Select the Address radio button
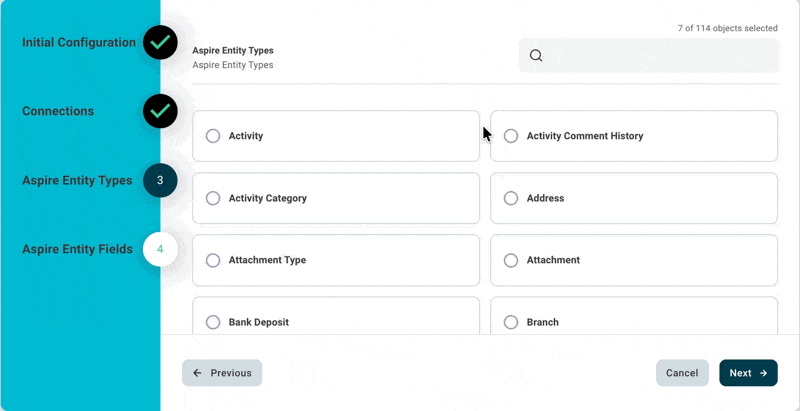This screenshot has height=411, width=800. point(511,198)
